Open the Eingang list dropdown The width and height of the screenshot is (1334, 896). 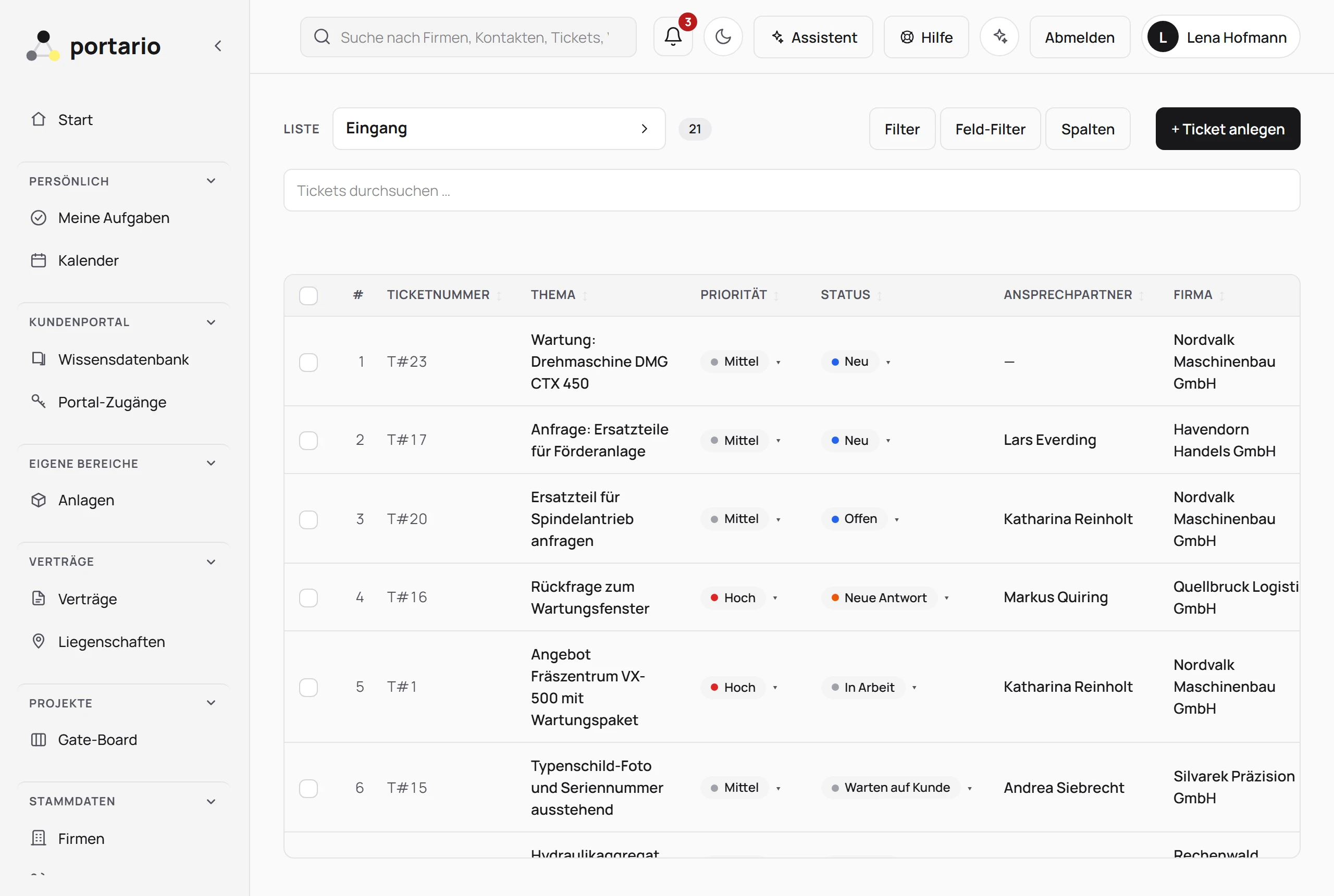[499, 129]
